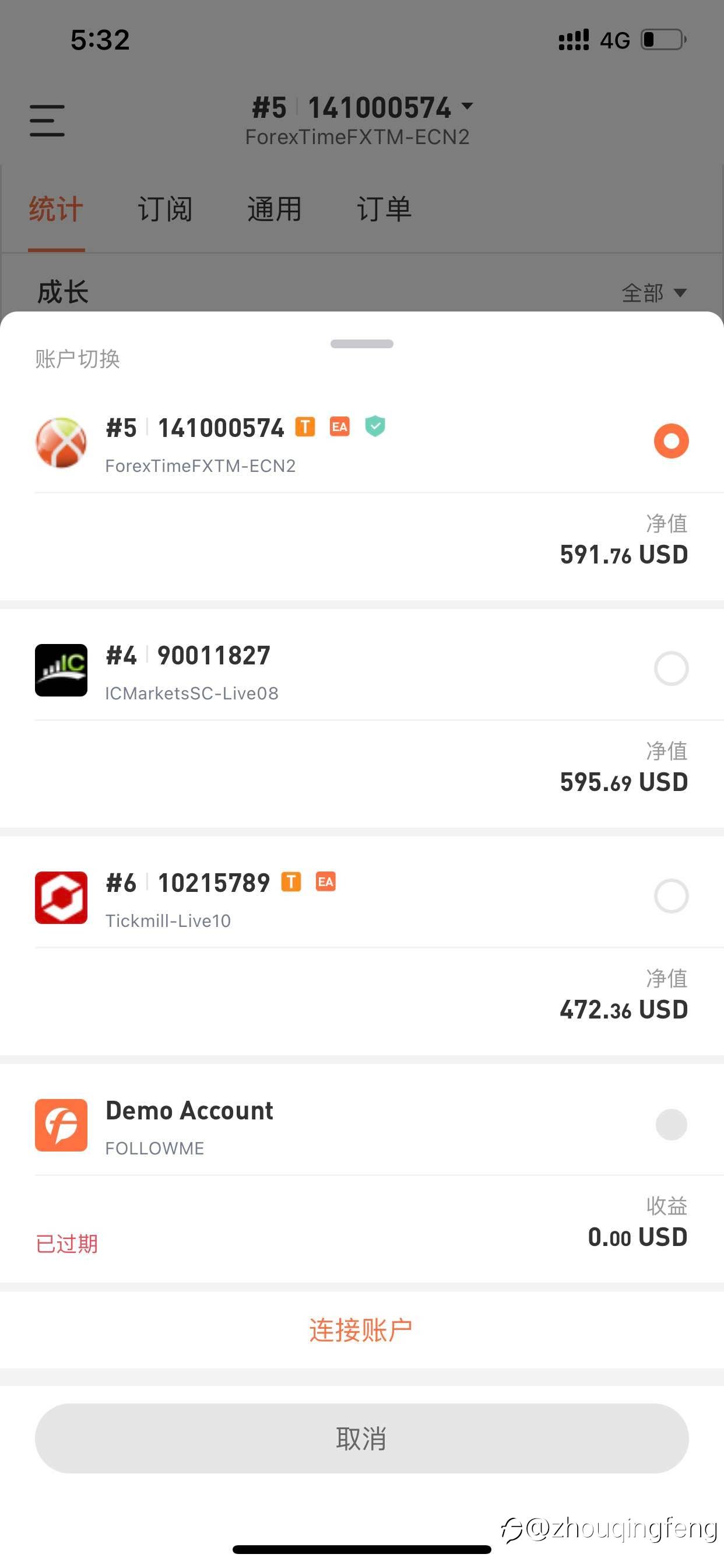Select the already chosen #5 141000574 radio
Screen dimensions: 724x1568
click(x=671, y=440)
